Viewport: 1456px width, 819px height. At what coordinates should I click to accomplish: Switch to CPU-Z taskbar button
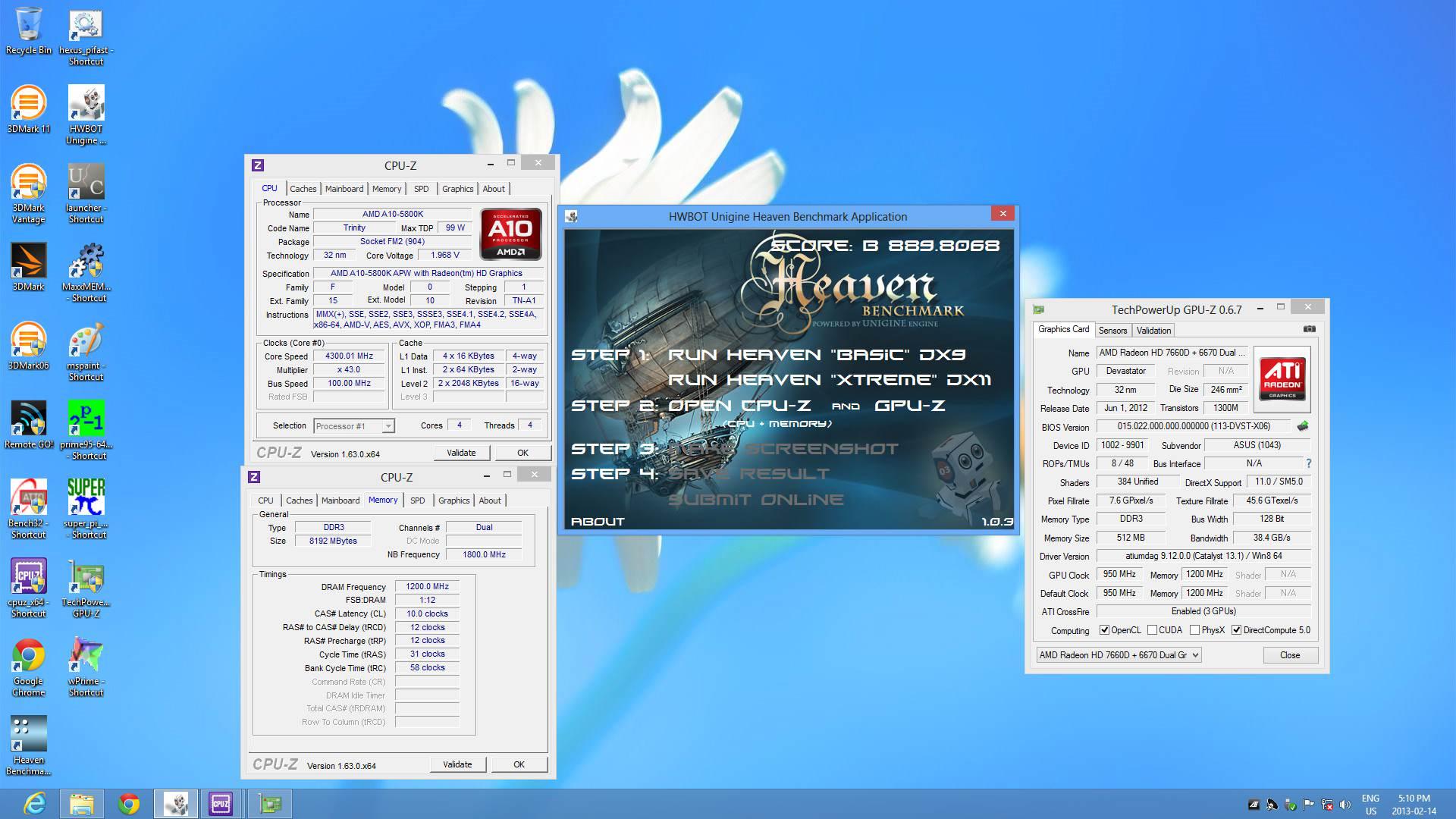(x=221, y=804)
